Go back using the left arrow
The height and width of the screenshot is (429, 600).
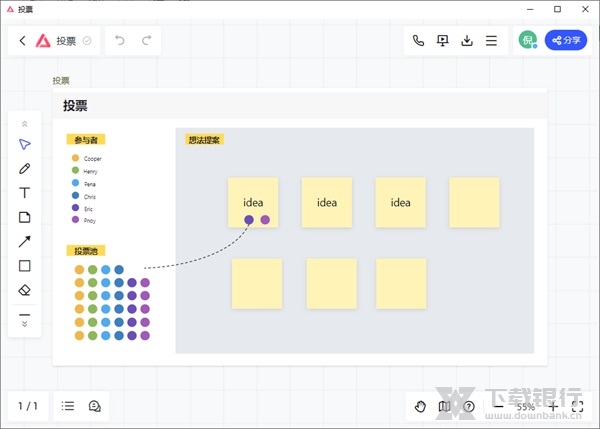[x=22, y=41]
